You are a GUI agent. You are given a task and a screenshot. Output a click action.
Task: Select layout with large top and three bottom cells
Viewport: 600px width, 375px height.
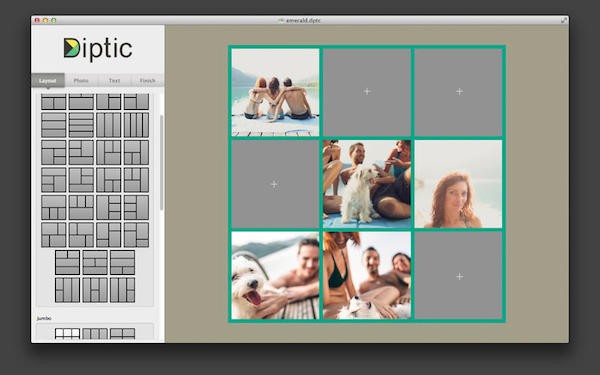[x=54, y=207]
